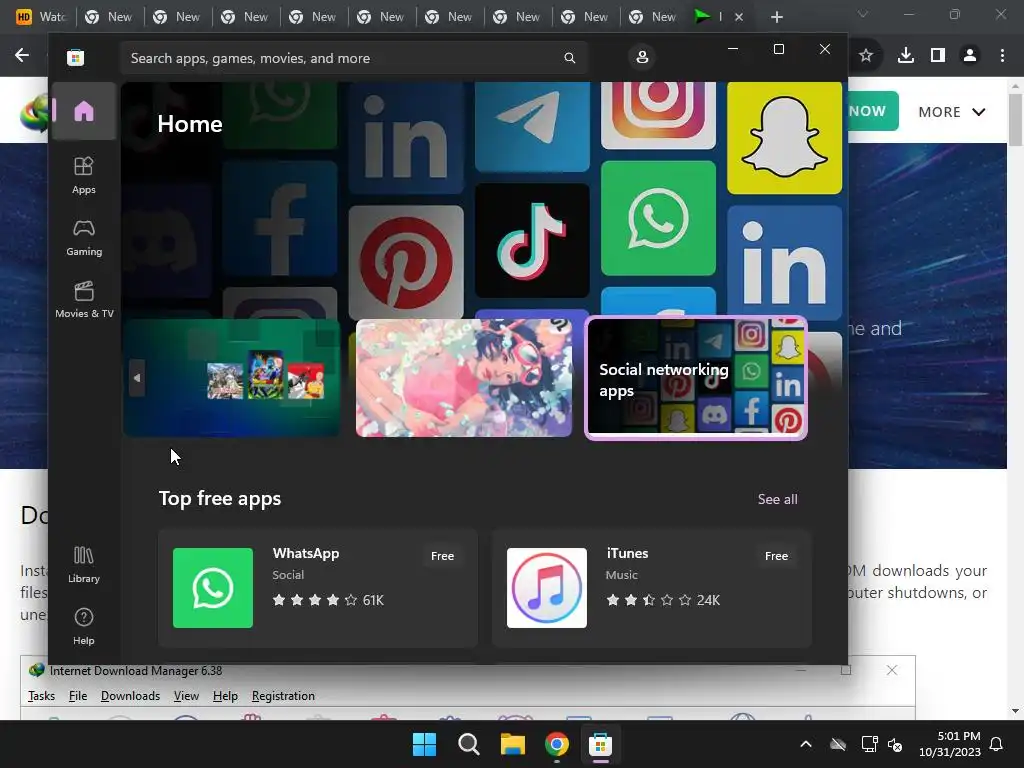Open notification bell in taskbar
Screen dimensions: 1024x768
point(997,744)
